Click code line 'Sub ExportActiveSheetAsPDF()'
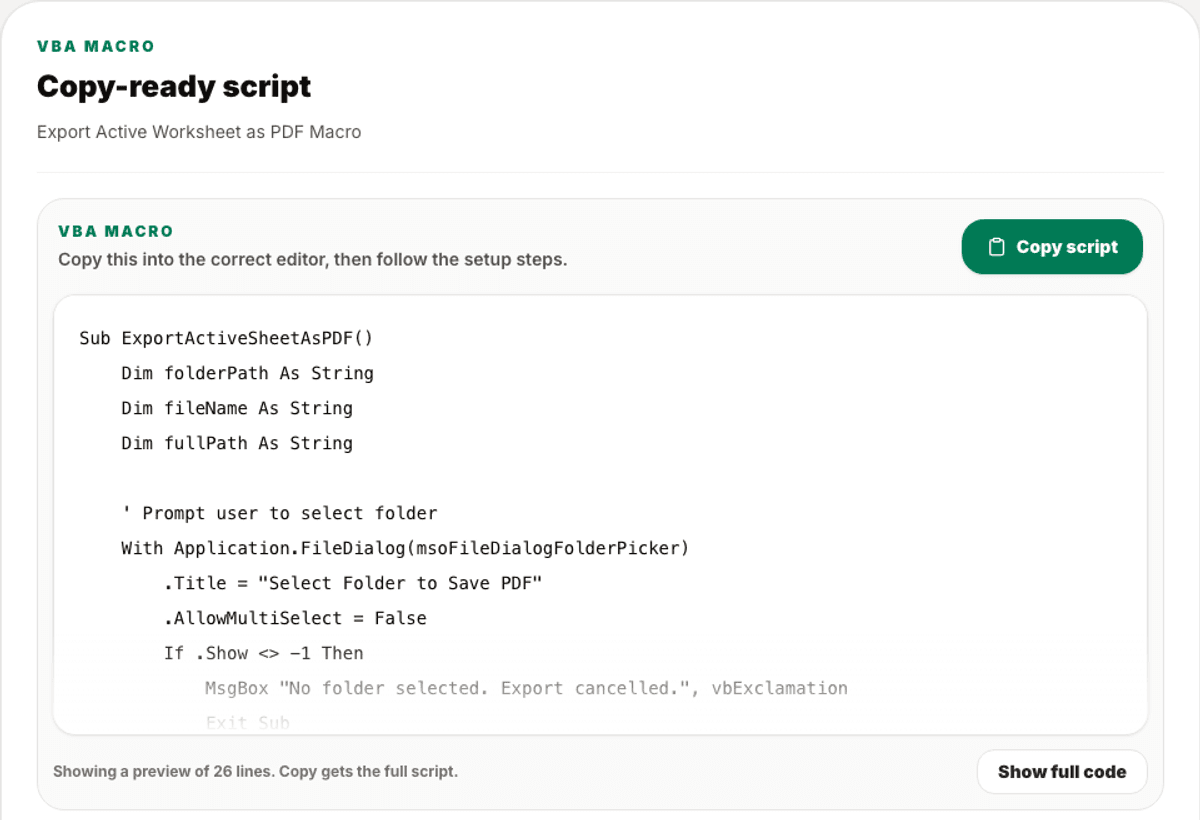The image size is (1200, 820). click(226, 338)
